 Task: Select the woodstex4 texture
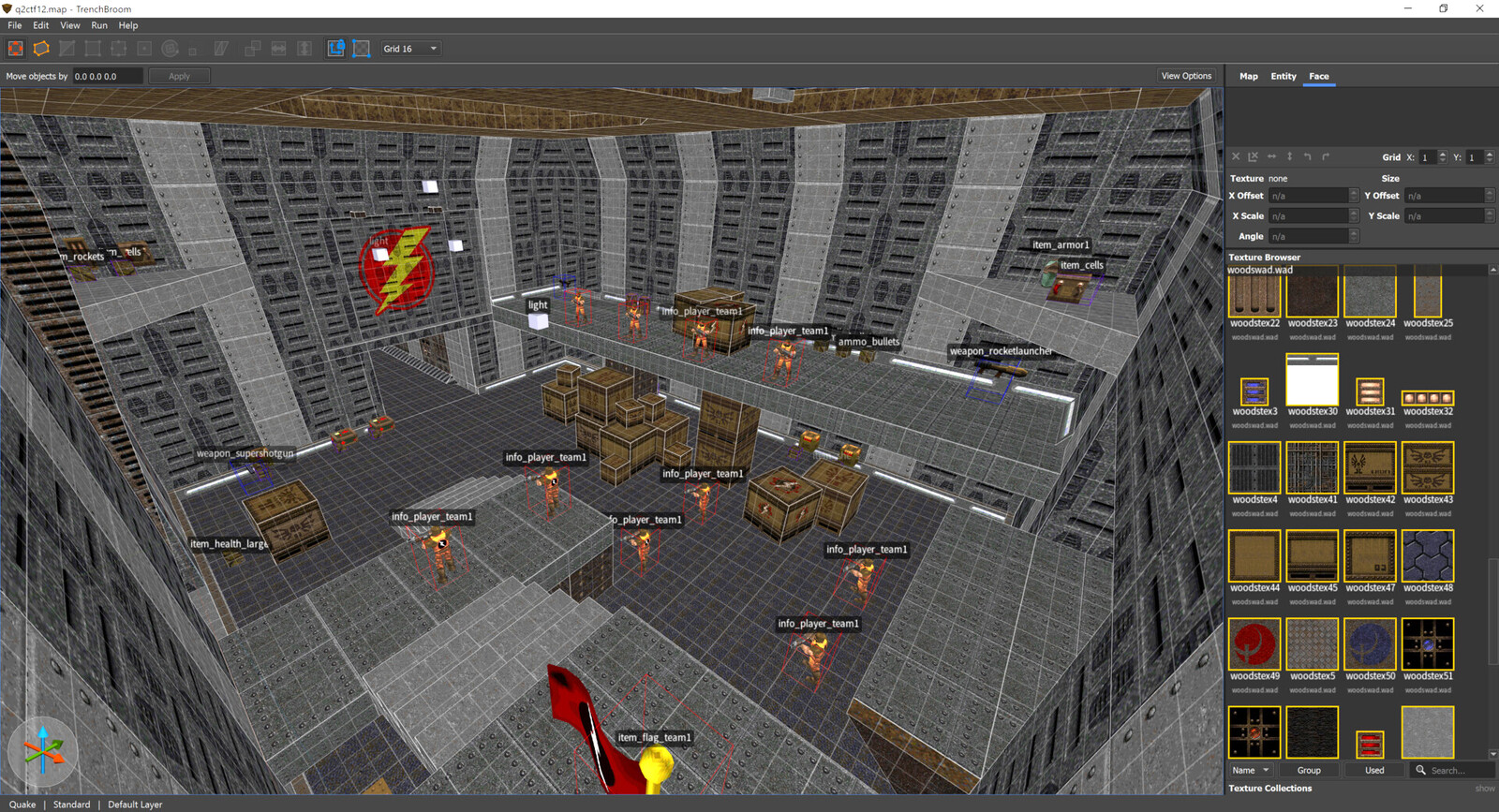[1254, 468]
